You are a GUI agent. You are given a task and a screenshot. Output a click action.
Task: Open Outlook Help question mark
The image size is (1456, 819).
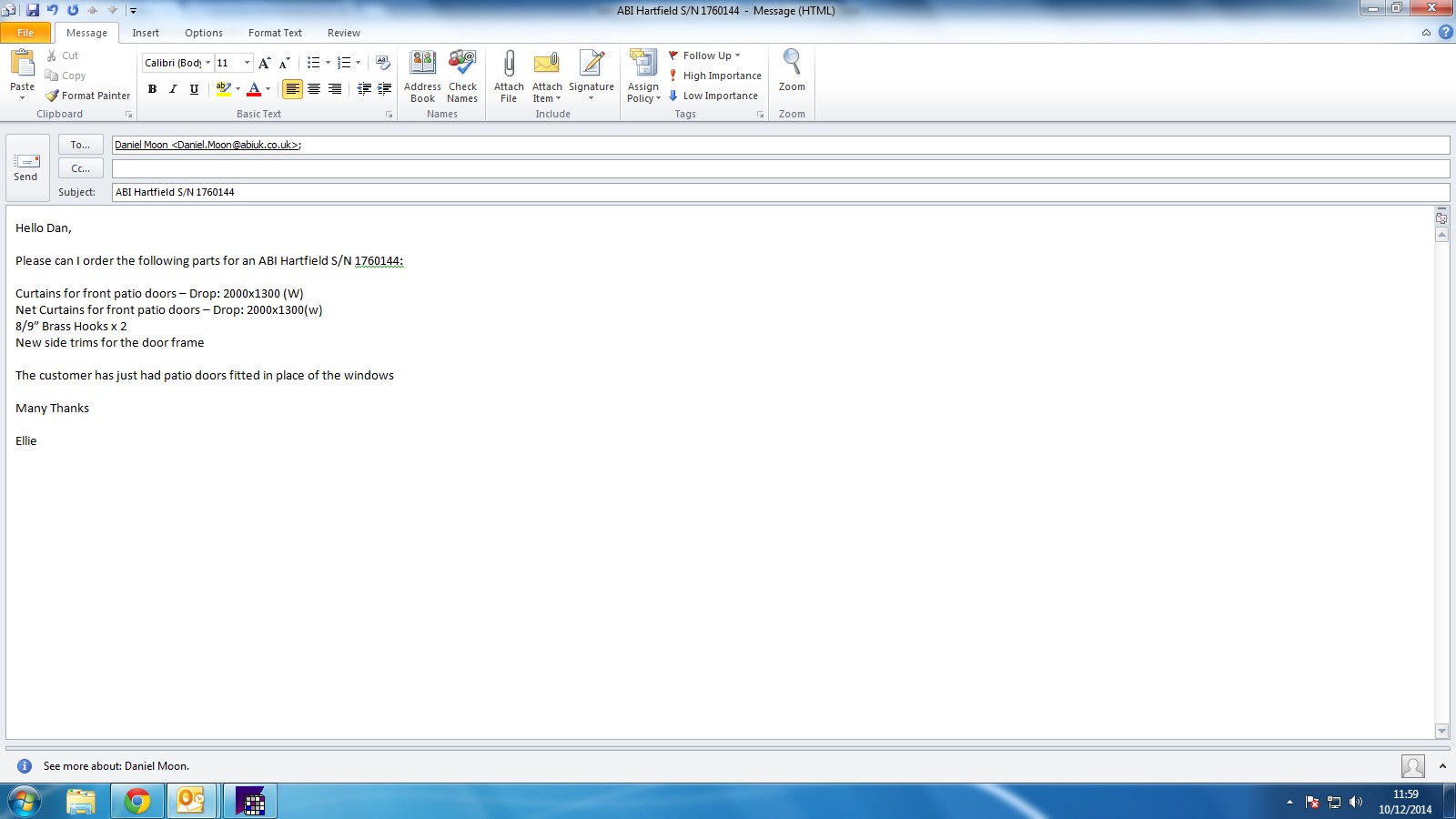(x=1445, y=33)
